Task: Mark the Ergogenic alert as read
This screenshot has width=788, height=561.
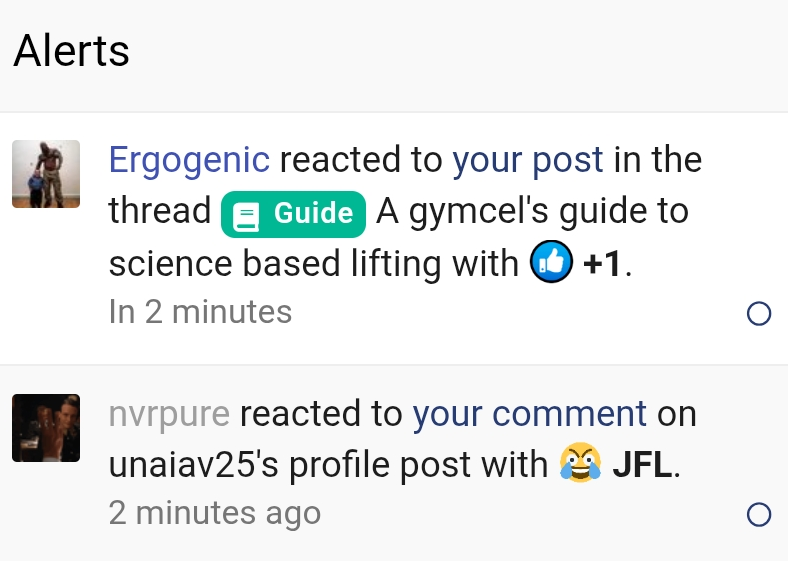Action: pyautogui.click(x=759, y=314)
